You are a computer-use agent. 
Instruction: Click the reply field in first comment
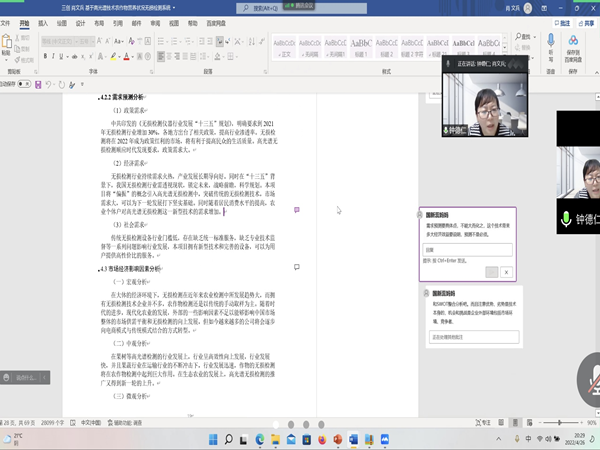pyautogui.click(x=470, y=250)
